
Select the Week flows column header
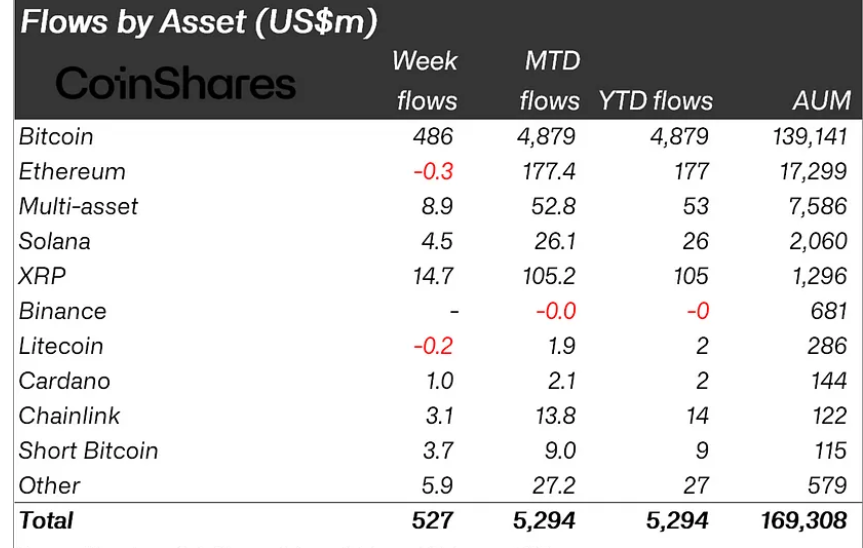(x=424, y=81)
